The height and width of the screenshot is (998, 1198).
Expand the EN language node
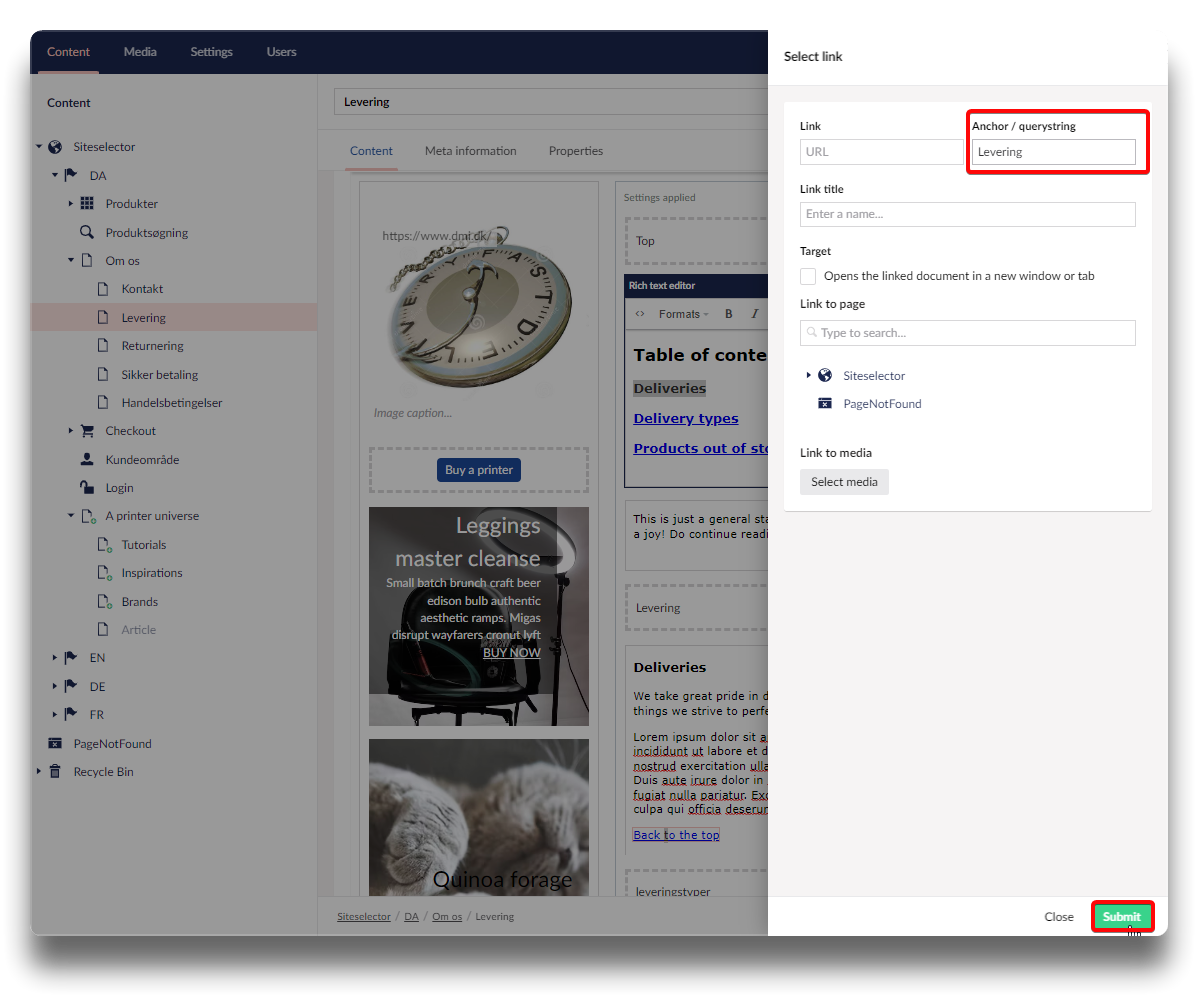coord(55,658)
